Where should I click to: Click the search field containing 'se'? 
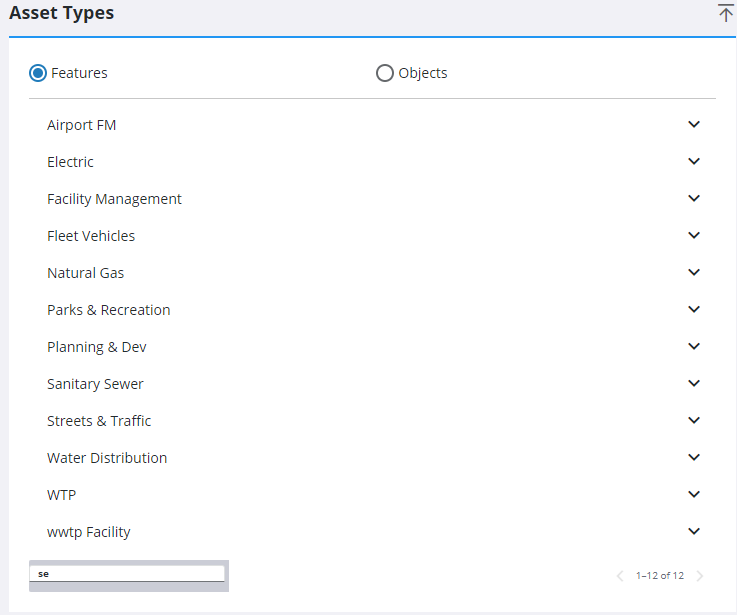[128, 574]
